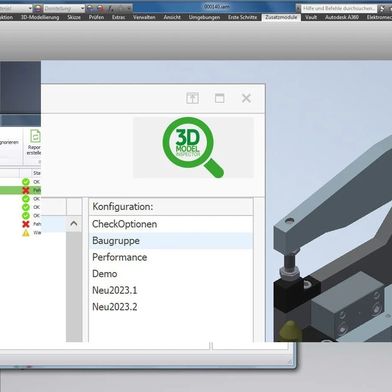The image size is (392, 392).
Task: Maximize the configuration dialog window
Action: 219,98
